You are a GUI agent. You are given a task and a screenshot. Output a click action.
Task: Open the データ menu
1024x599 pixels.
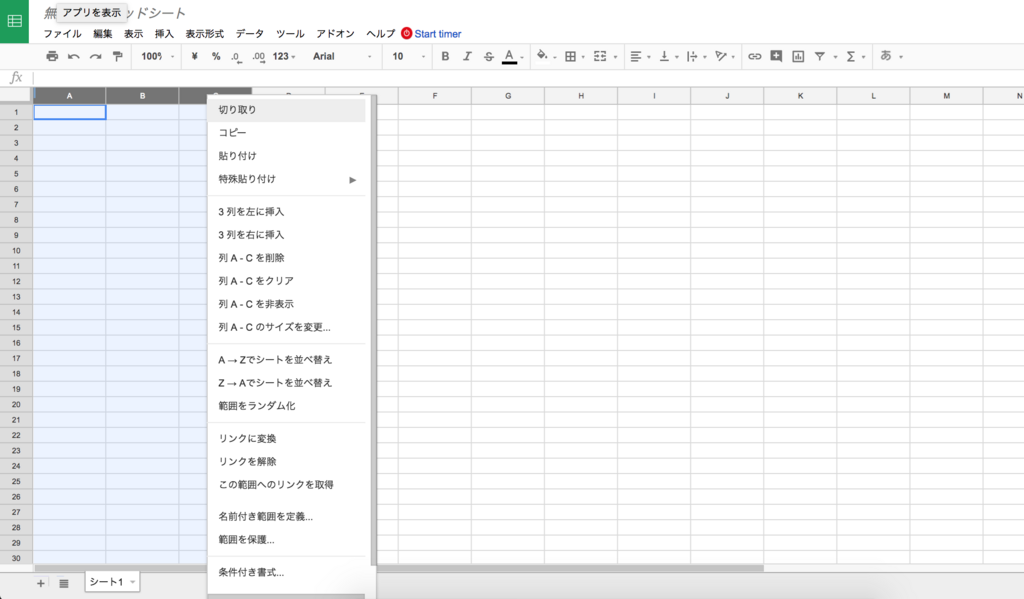pyautogui.click(x=249, y=34)
